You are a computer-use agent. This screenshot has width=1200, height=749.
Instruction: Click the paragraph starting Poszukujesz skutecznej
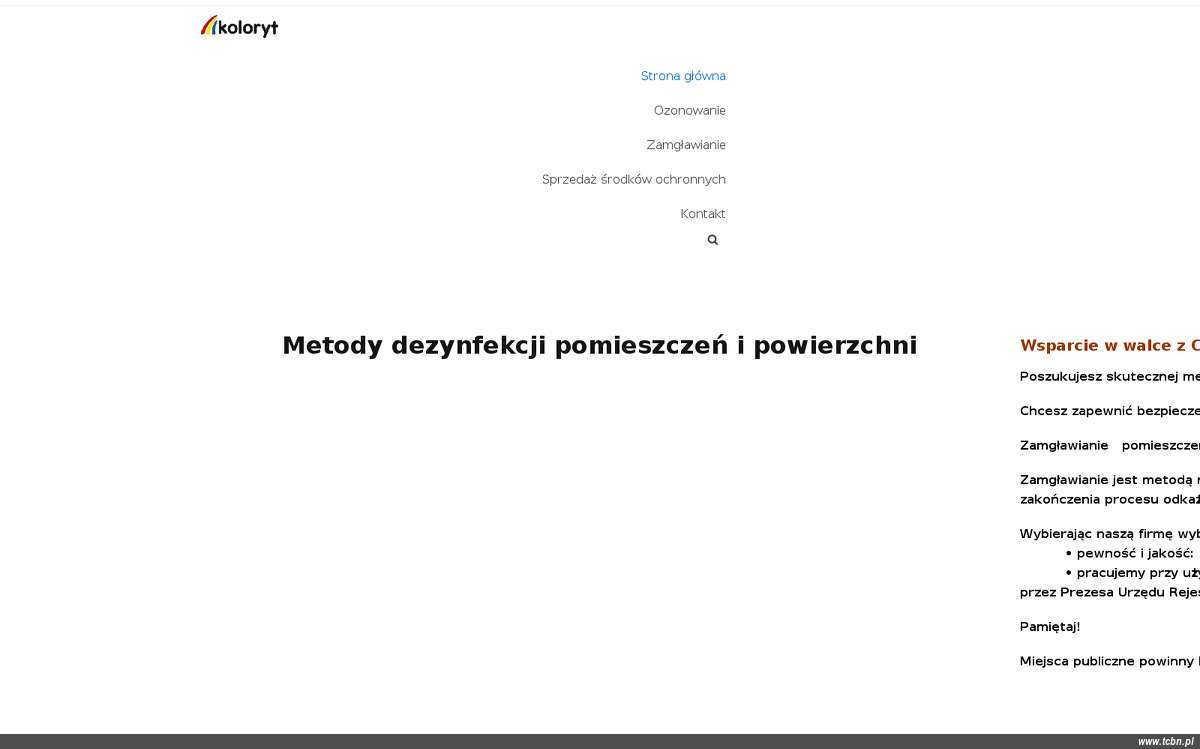(1109, 377)
